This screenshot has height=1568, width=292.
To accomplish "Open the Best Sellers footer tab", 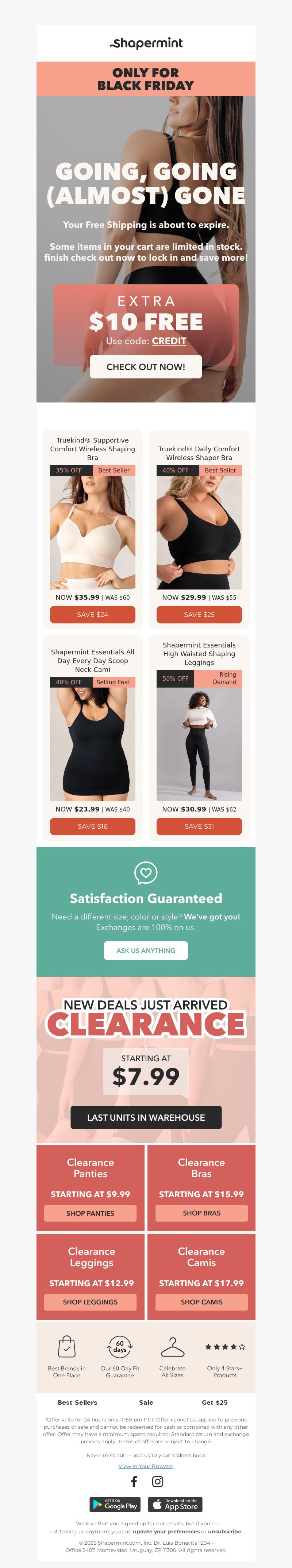I will pyautogui.click(x=77, y=1402).
